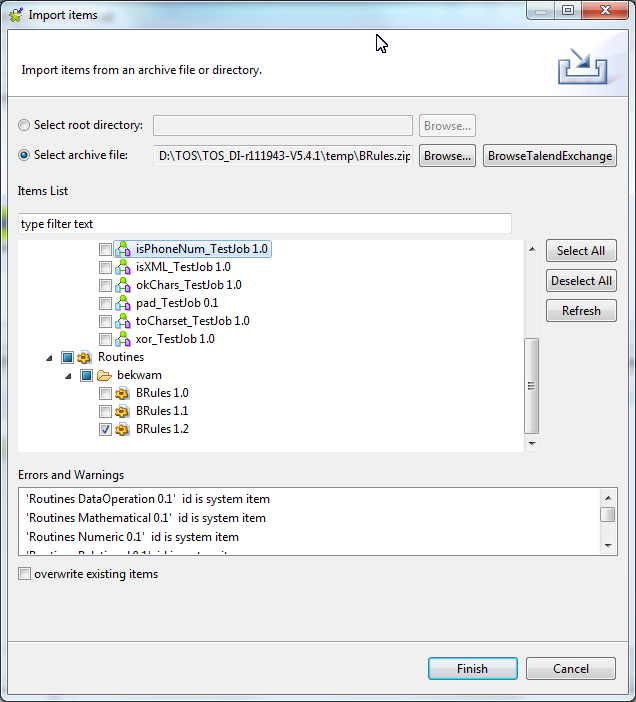The image size is (636, 702).
Task: Select the Routines label
Action: [121, 357]
